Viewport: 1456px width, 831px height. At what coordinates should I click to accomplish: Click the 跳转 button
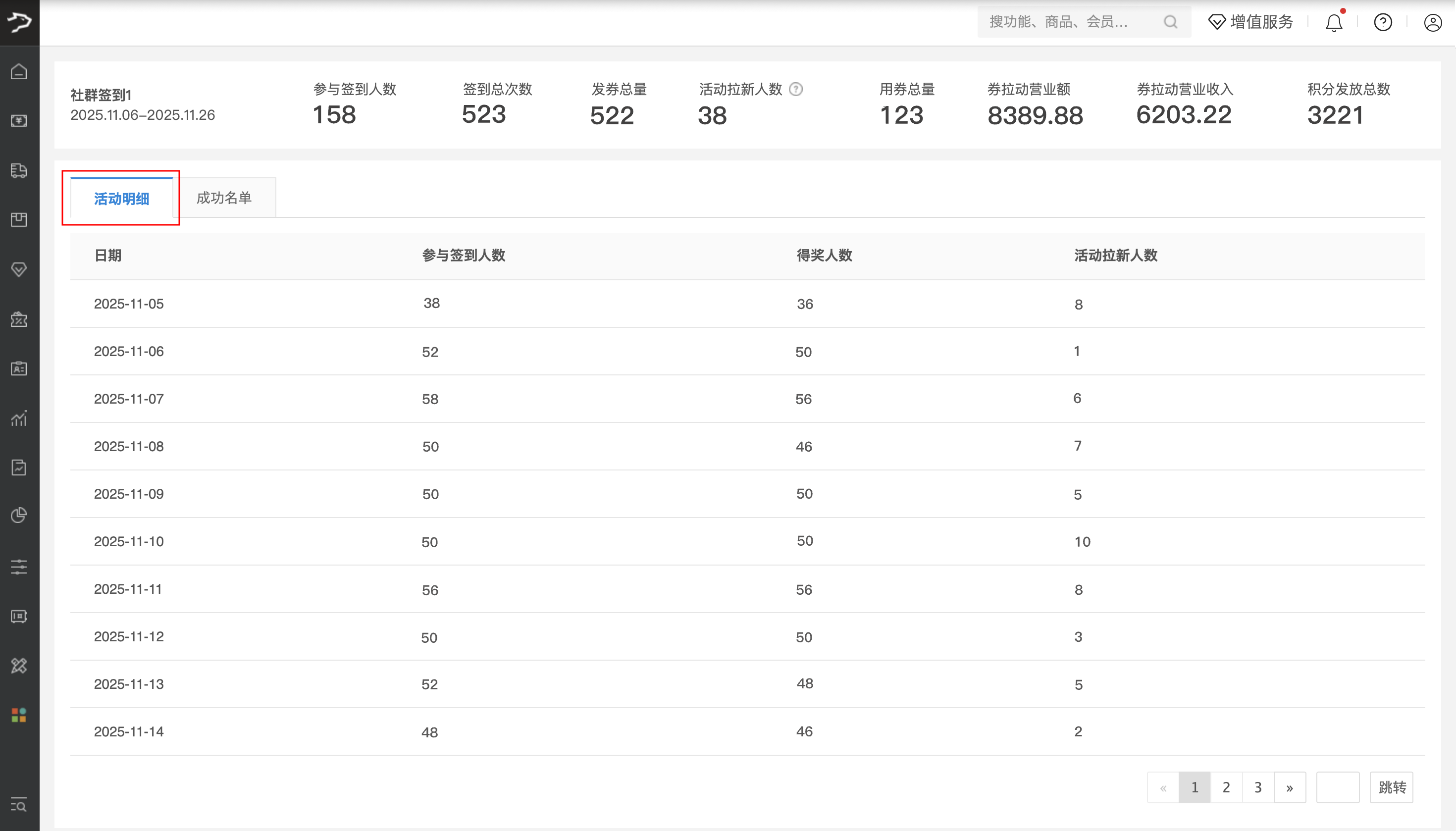tap(1392, 787)
